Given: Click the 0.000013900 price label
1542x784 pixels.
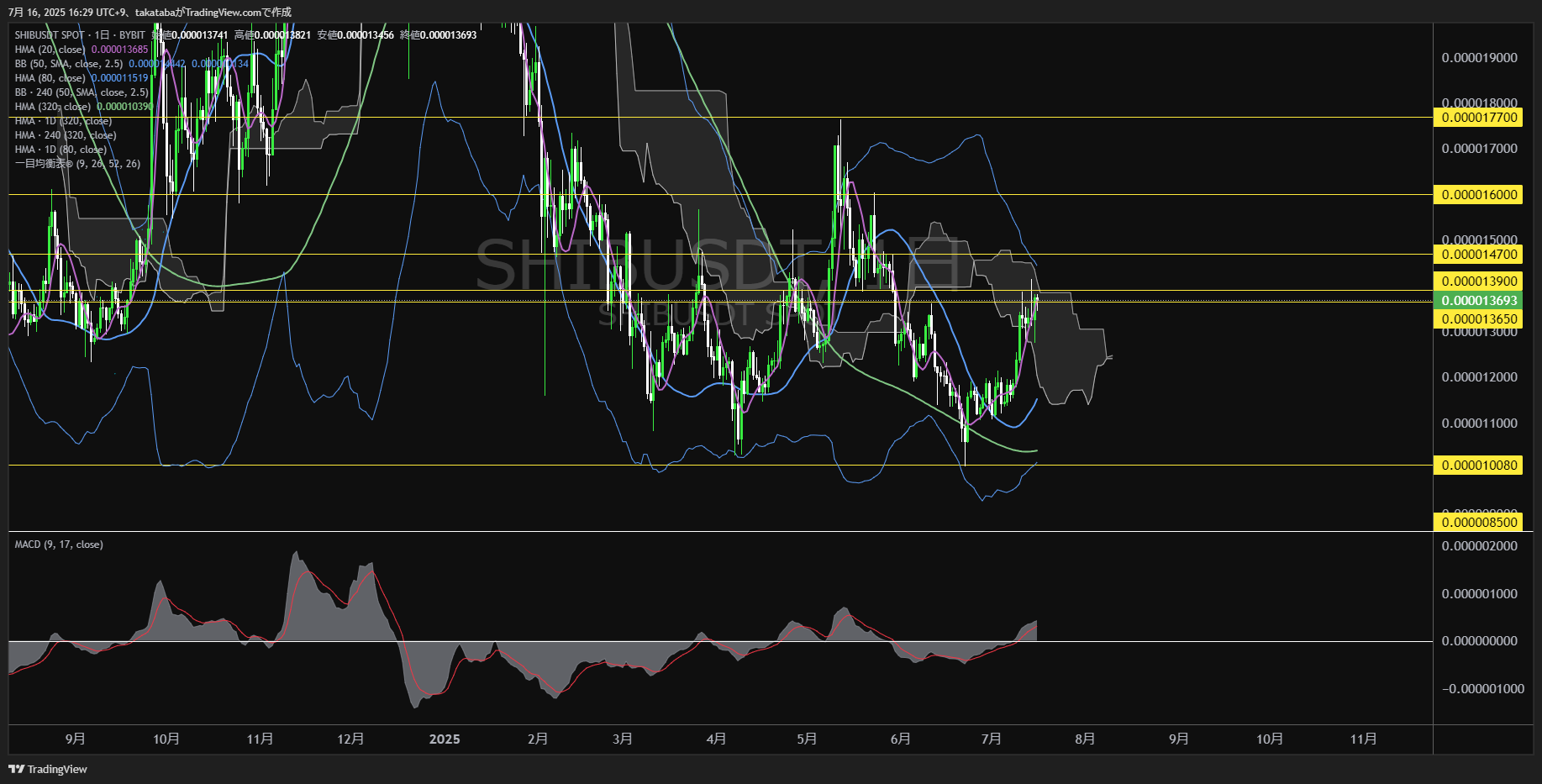Looking at the screenshot, I should pyautogui.click(x=1480, y=282).
